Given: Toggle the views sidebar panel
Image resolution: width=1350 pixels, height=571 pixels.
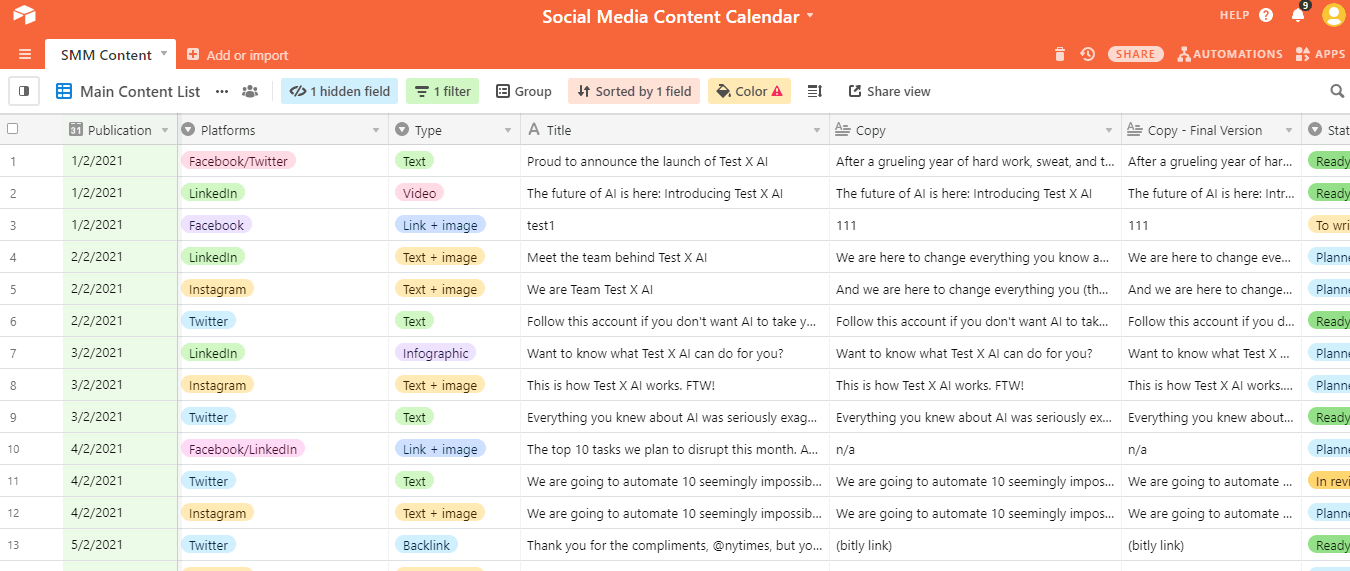Looking at the screenshot, I should tap(24, 91).
